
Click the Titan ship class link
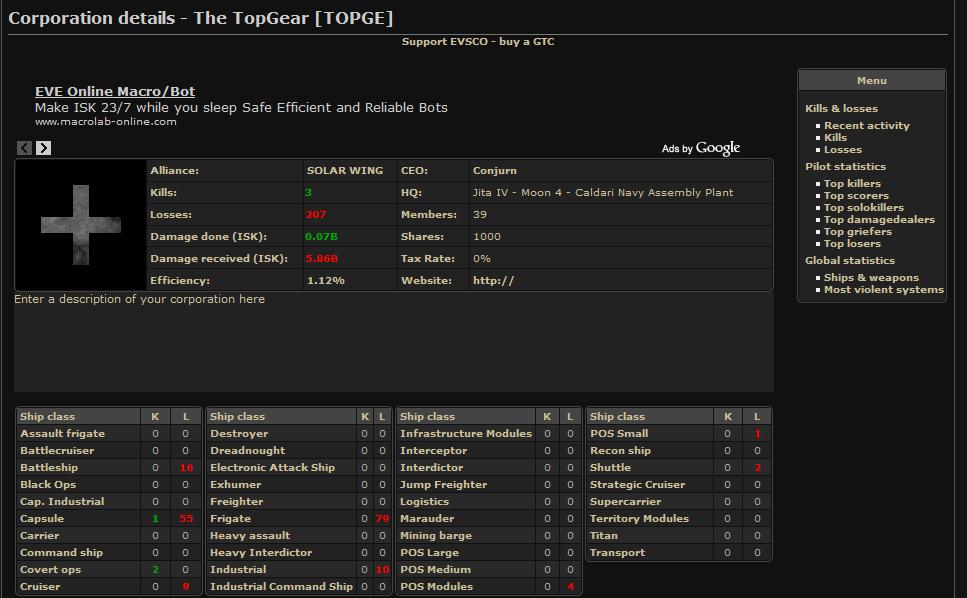pyautogui.click(x=603, y=536)
